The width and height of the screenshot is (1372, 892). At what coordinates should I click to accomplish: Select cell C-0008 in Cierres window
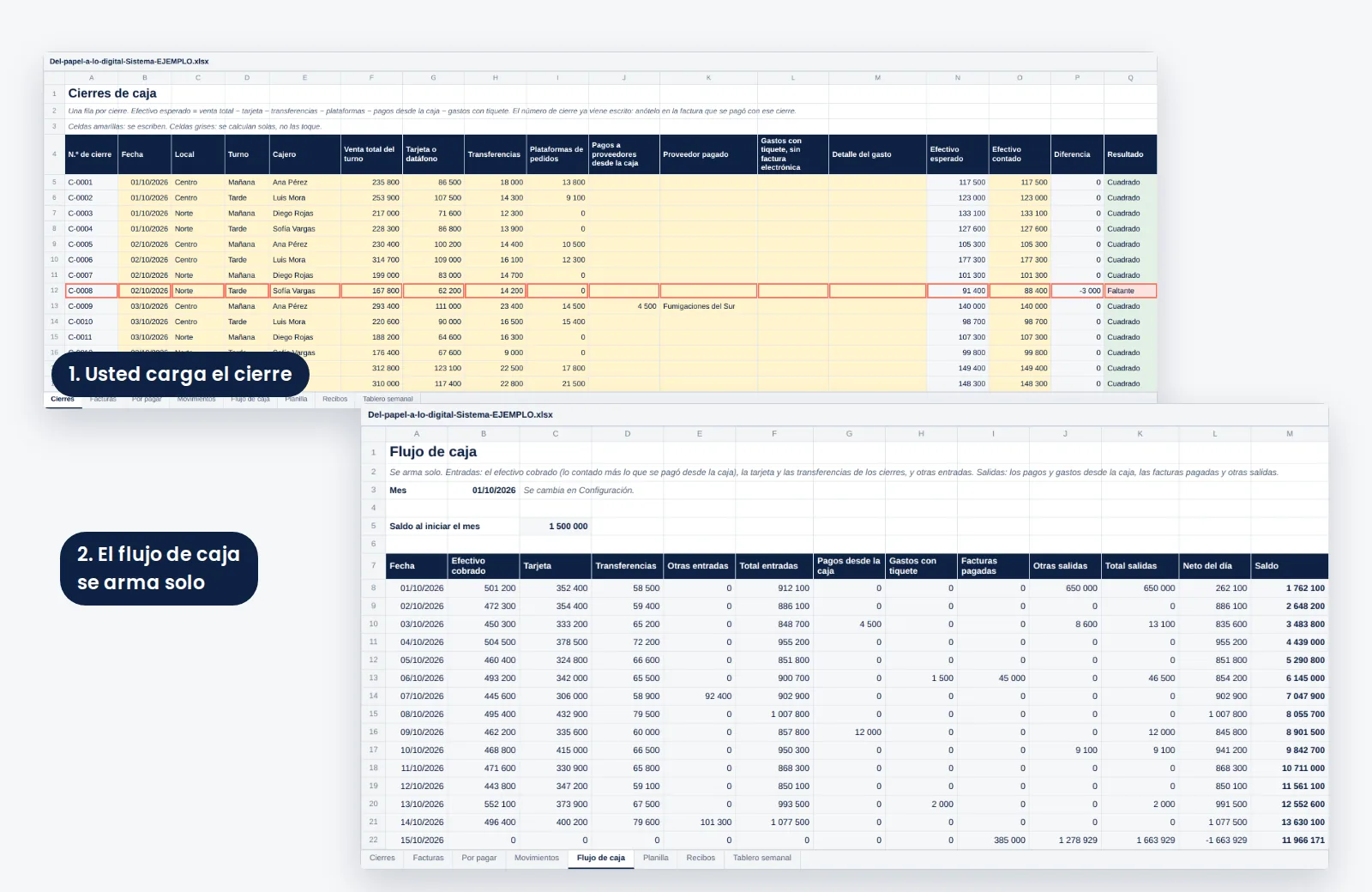(91, 291)
